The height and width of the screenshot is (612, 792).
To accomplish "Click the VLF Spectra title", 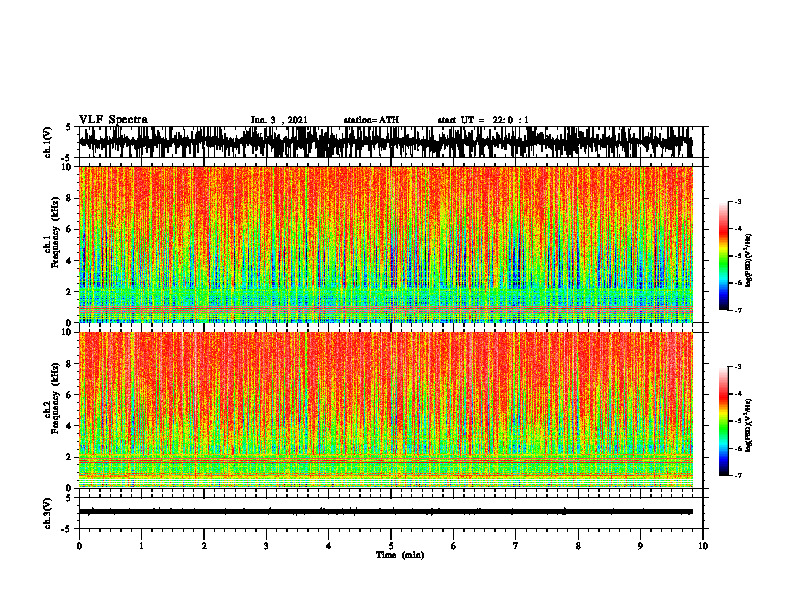I will point(113,120).
